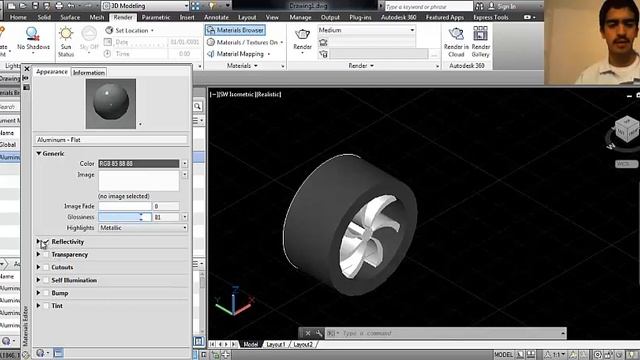Screen dimensions: 640x360
Task: Click the Autodesk Exchange binoculars icon
Action: click(479, 6)
